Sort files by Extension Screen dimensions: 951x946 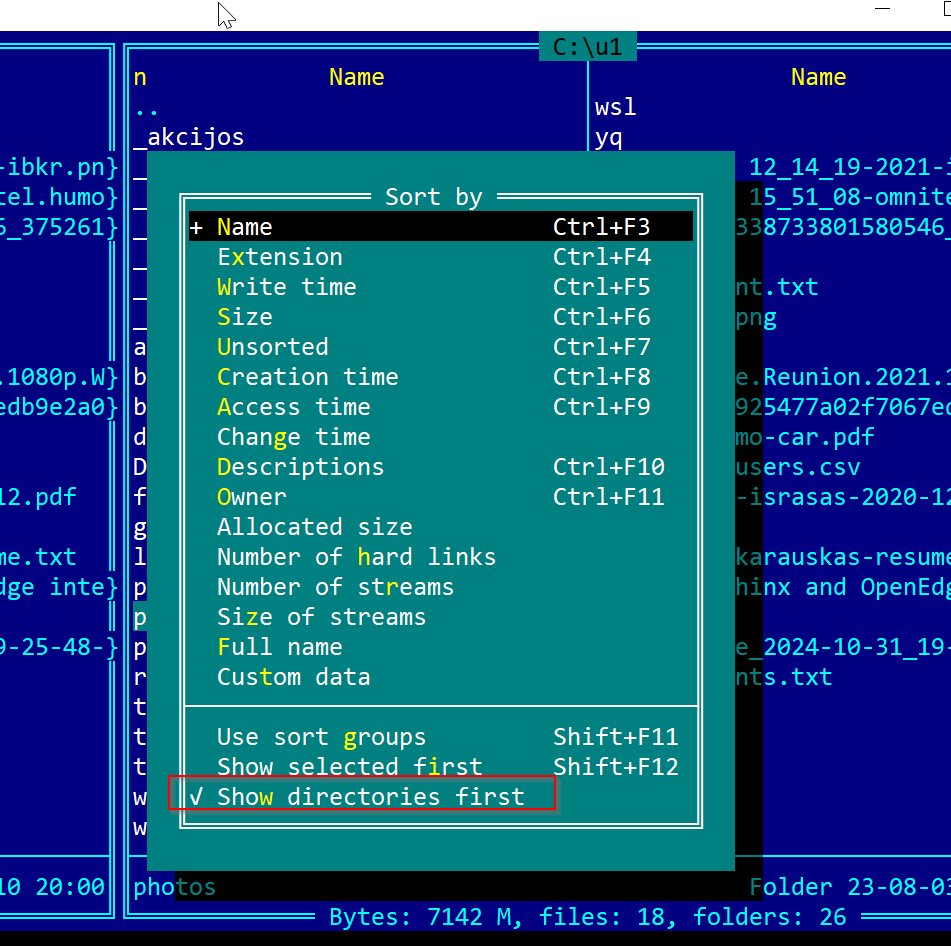(279, 257)
